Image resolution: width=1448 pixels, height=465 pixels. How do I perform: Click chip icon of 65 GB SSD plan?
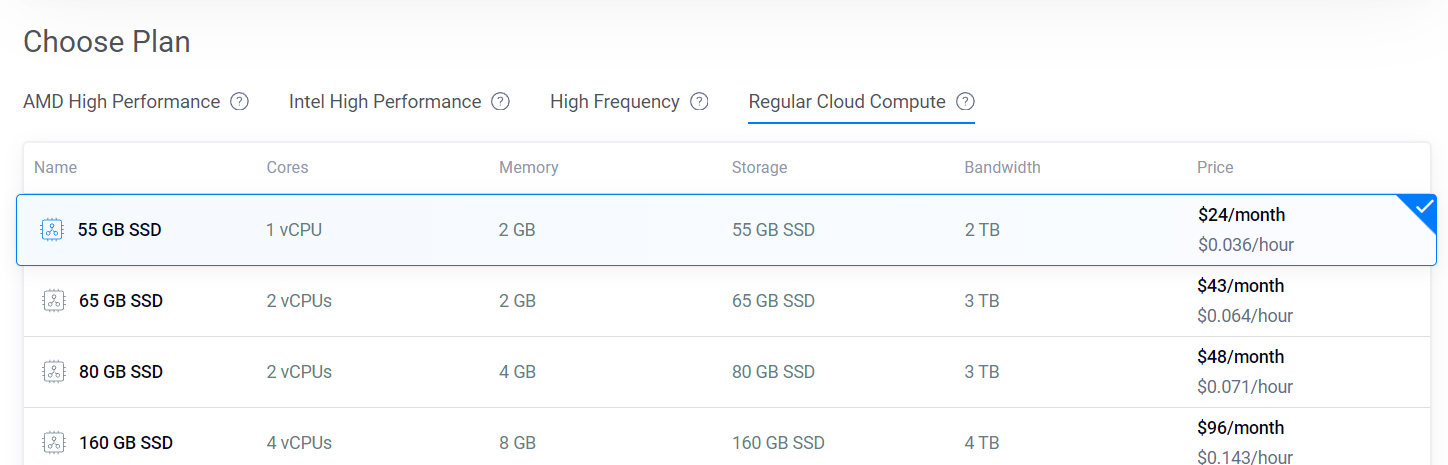point(53,301)
